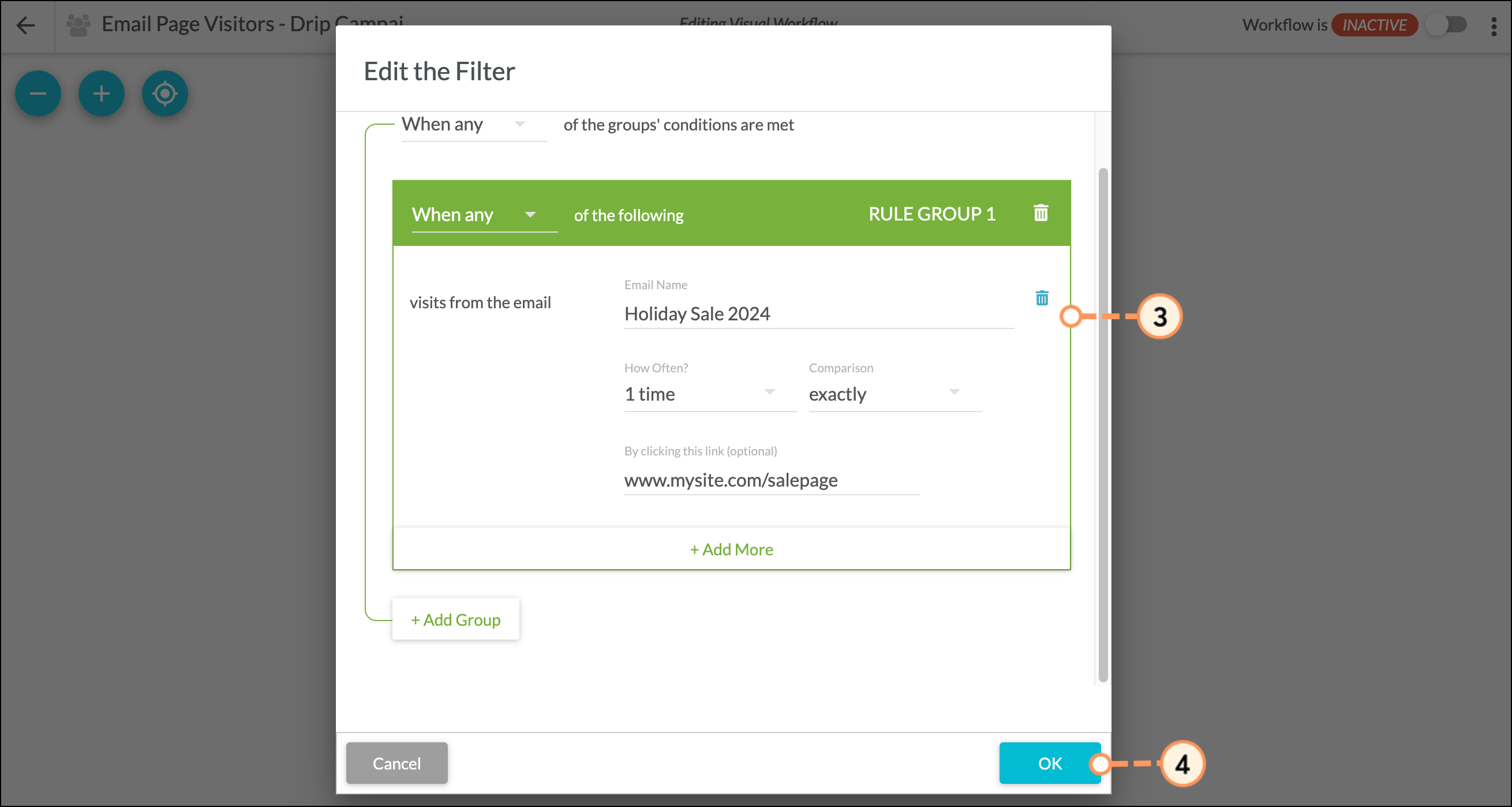
Task: Go back using the left arrow
Action: (25, 25)
